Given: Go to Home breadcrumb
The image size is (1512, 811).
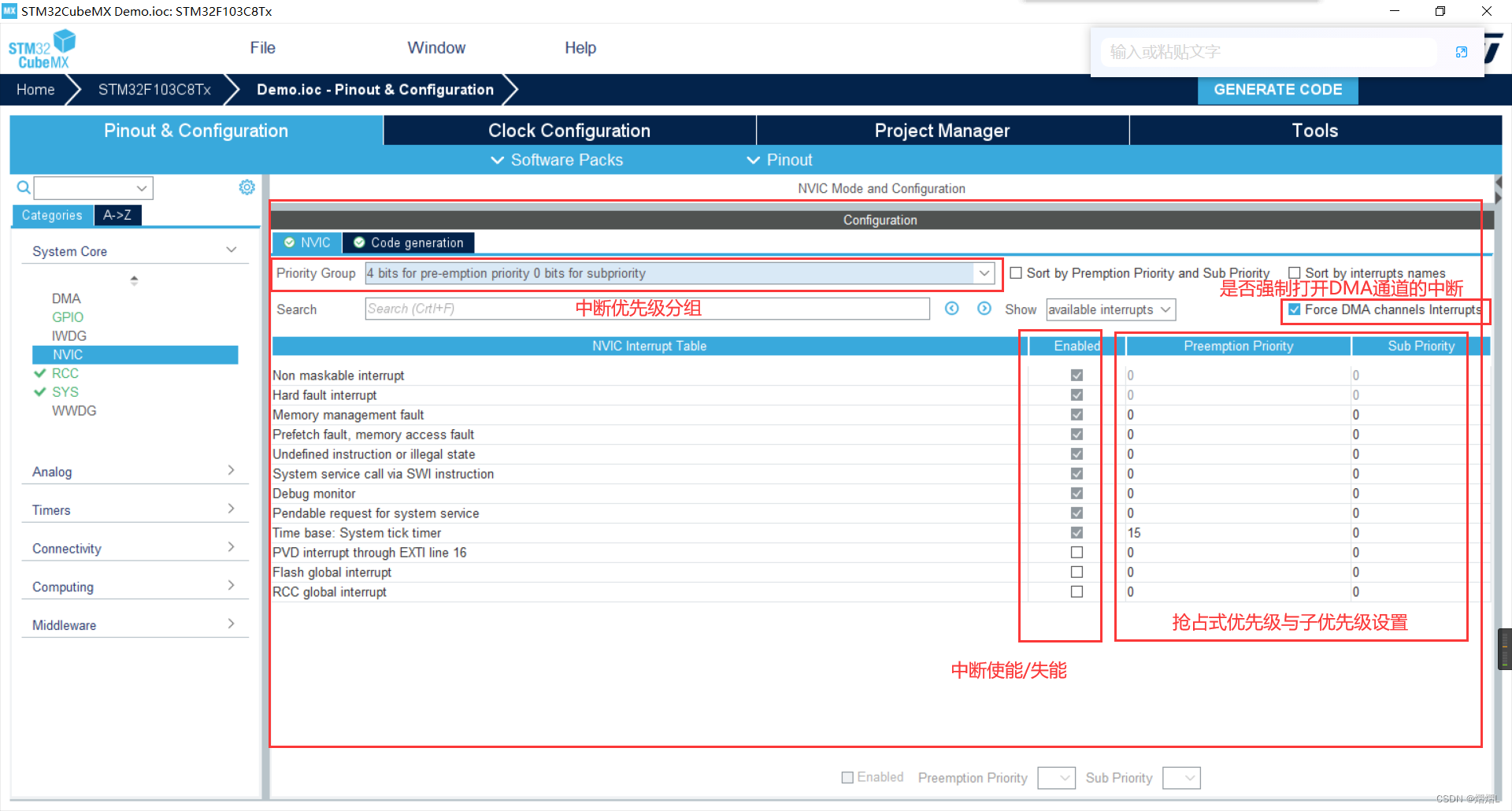Looking at the screenshot, I should pos(35,90).
